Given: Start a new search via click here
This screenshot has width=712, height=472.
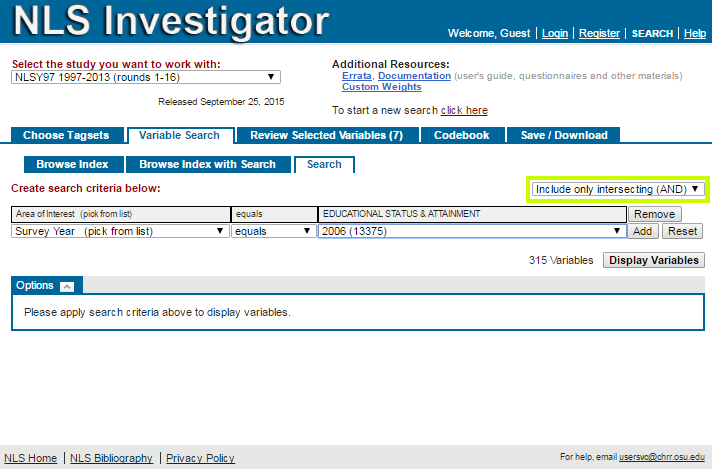Looking at the screenshot, I should tap(464, 110).
